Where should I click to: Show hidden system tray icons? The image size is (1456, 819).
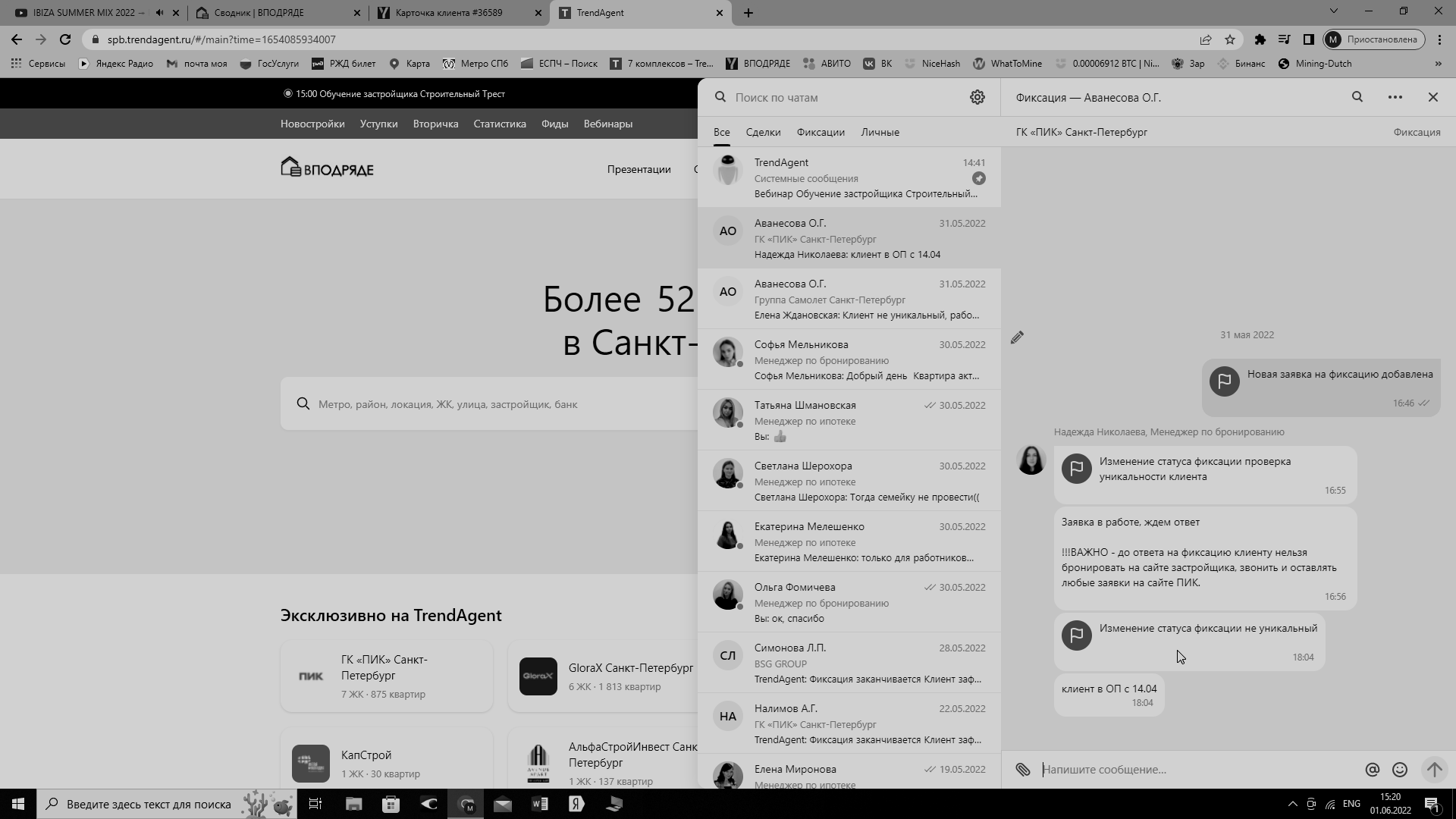tap(1292, 804)
